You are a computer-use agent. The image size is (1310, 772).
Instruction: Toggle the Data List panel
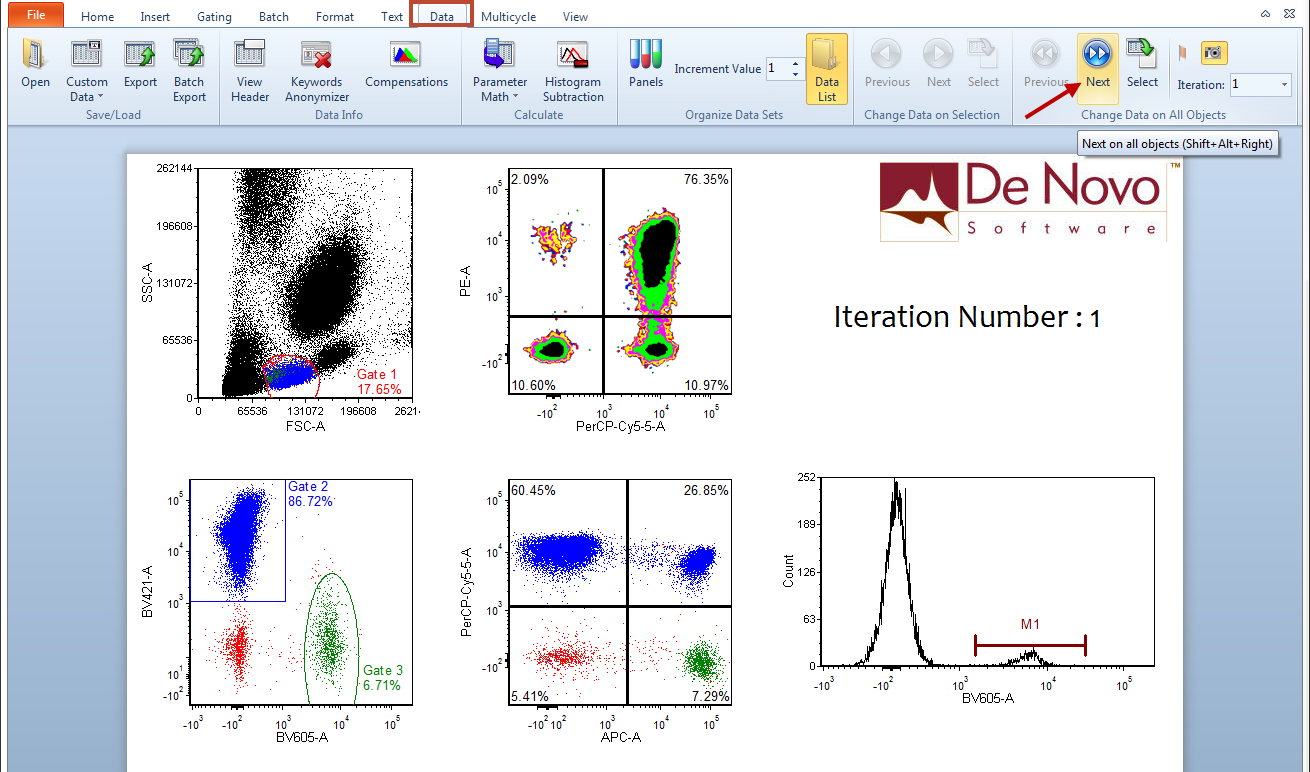tap(826, 68)
